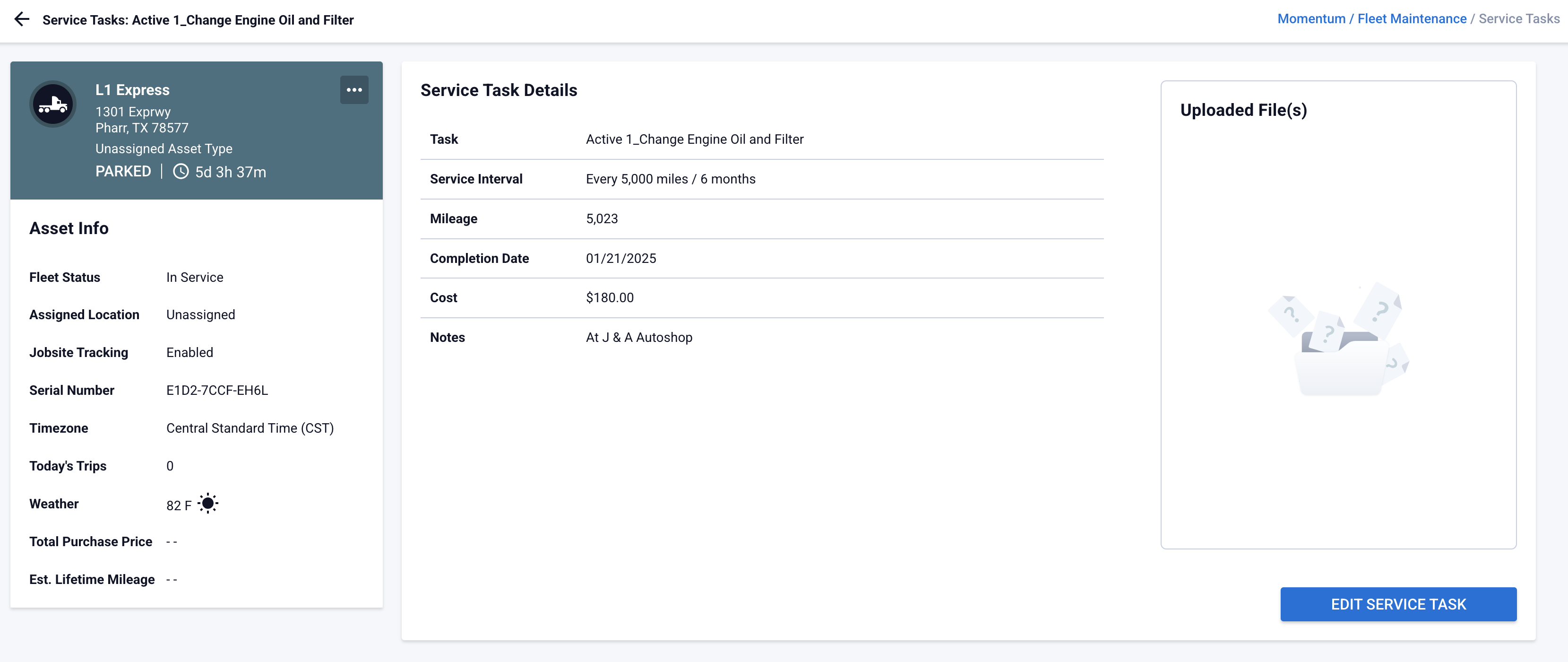The image size is (1568, 662).
Task: Click the Completion Date value 01/21/2025
Action: [x=620, y=258]
